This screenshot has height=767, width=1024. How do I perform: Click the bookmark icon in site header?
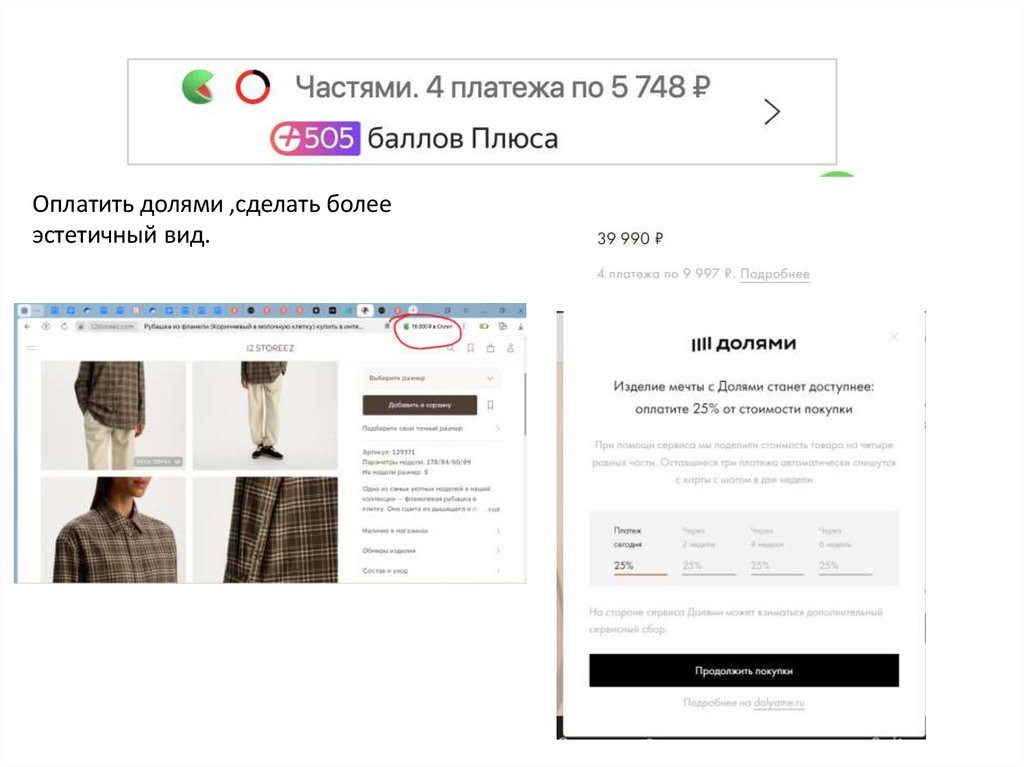(470, 348)
